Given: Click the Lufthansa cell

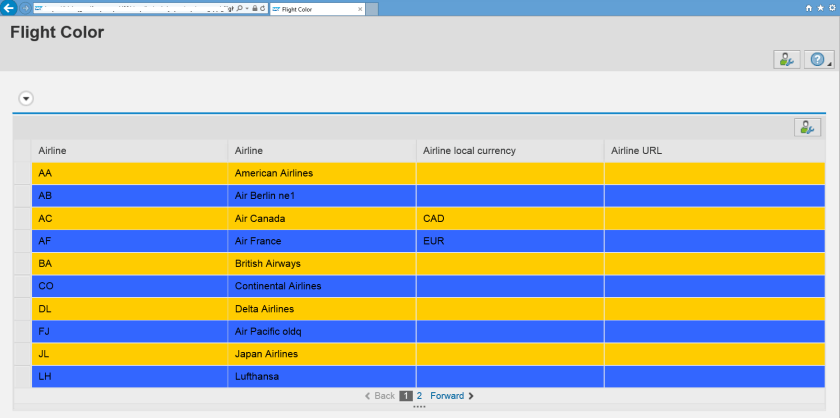Looking at the screenshot, I should (322, 377).
